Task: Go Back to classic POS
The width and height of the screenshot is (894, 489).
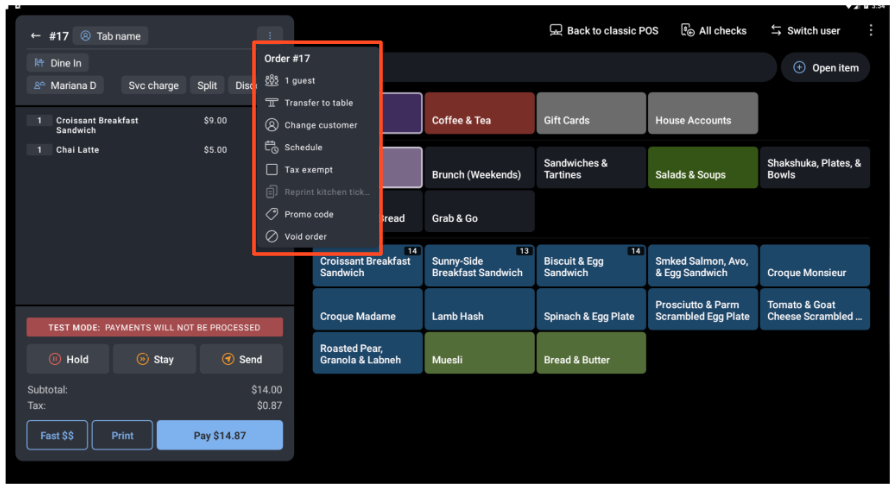Action: tap(604, 31)
